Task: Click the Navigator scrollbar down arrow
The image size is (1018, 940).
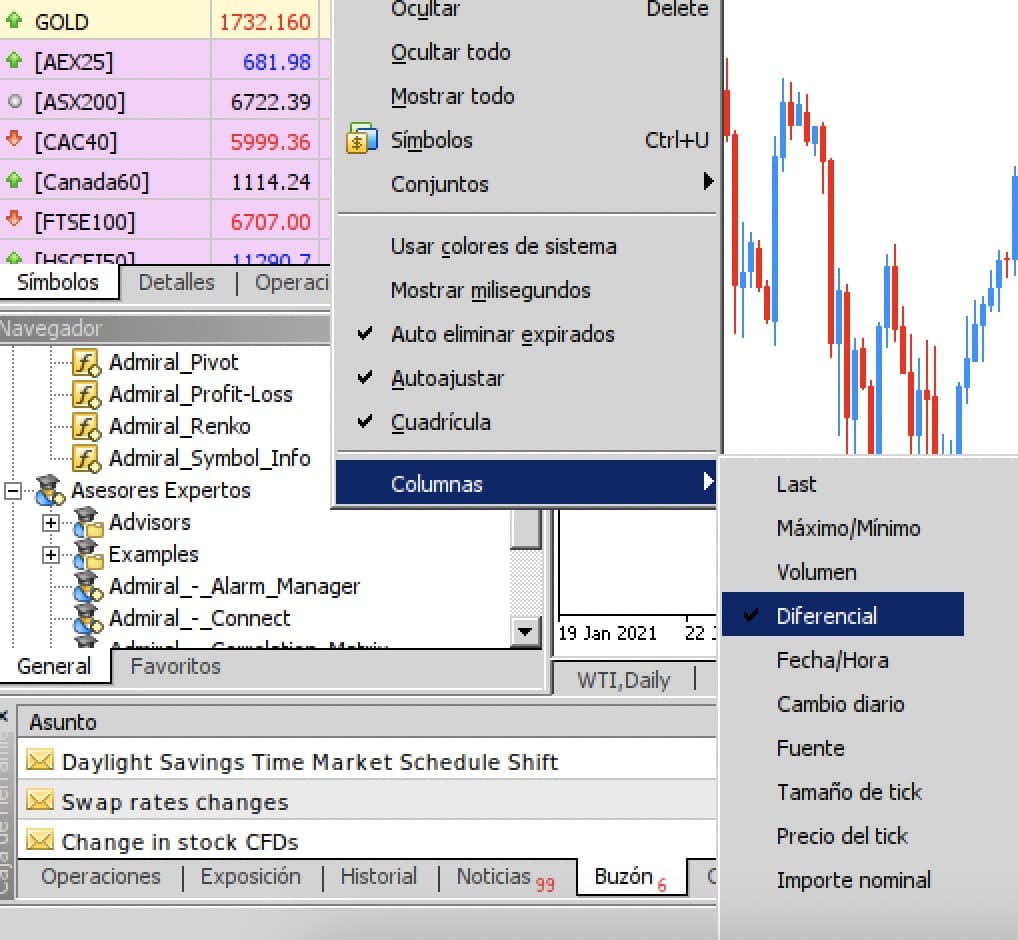Action: pyautogui.click(x=525, y=631)
